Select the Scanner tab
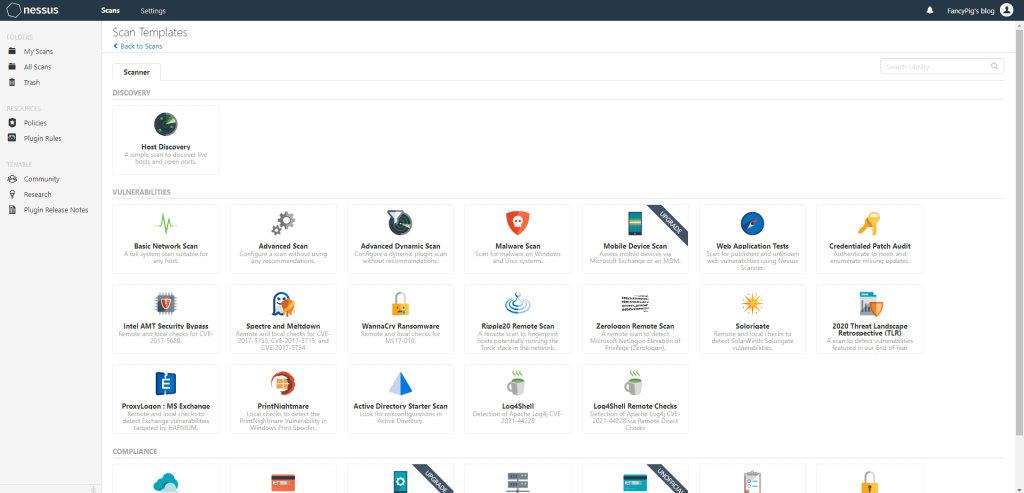This screenshot has width=1024, height=493. tap(136, 72)
